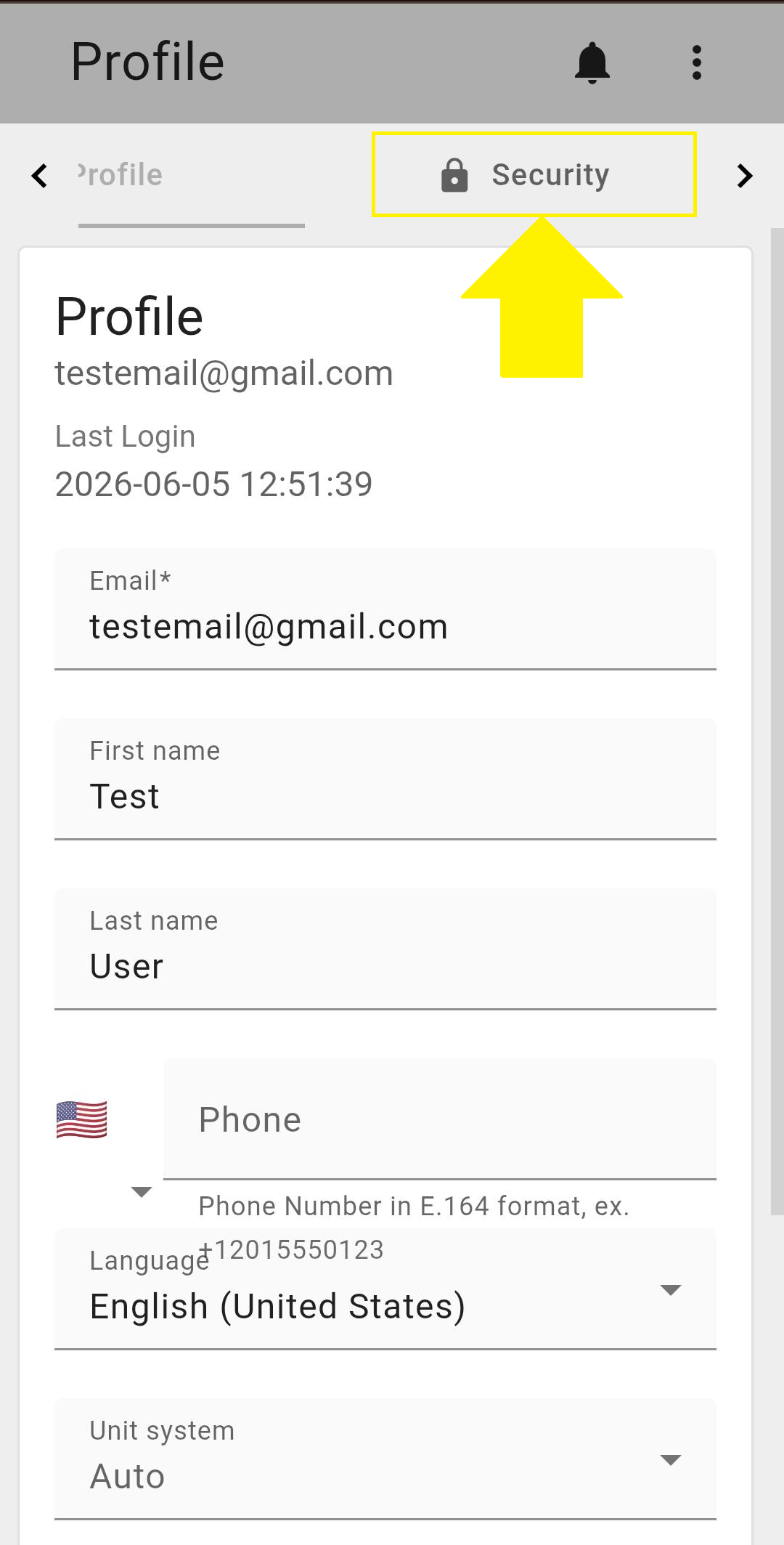Open the three-dot overflow menu

click(x=697, y=62)
